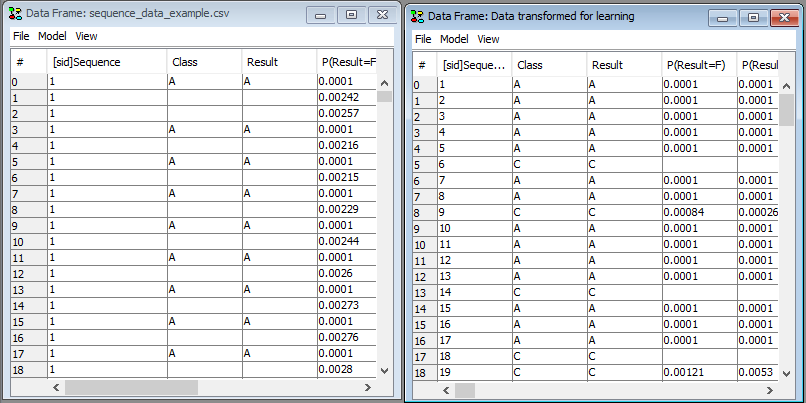Select row header 13 in right window

click(x=425, y=292)
